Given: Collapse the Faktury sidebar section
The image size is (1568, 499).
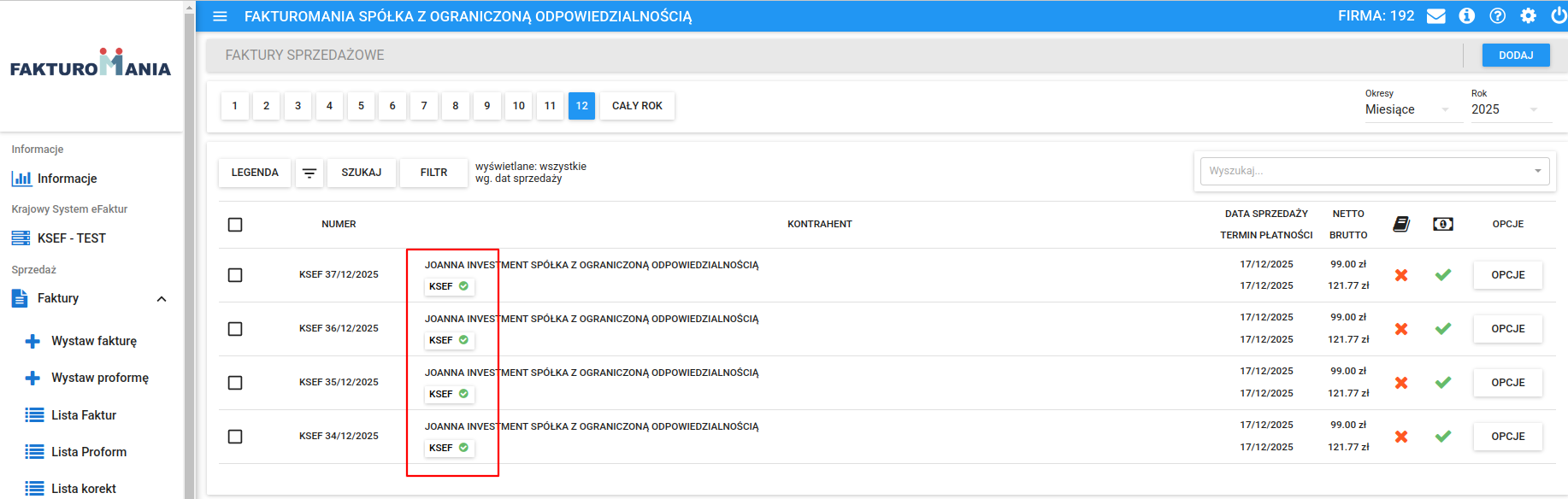Looking at the screenshot, I should point(162,299).
